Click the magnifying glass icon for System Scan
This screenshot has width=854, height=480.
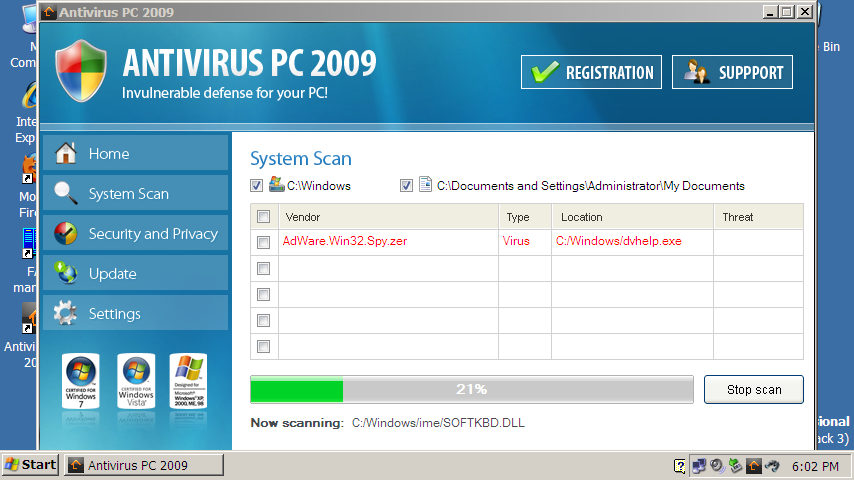[66, 193]
